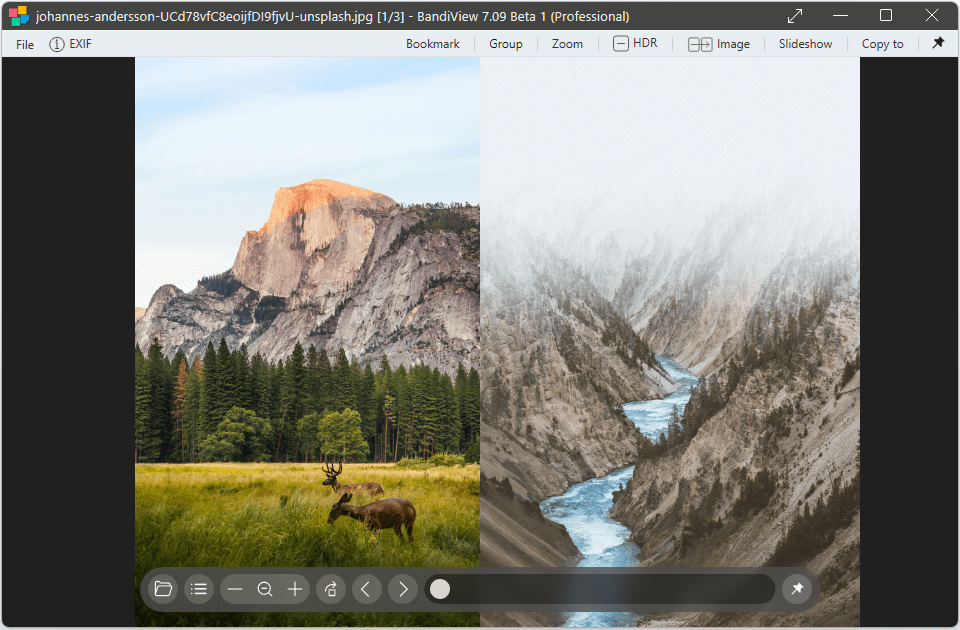This screenshot has width=960, height=630.
Task: Open the file list icon in bottom toolbar
Action: (x=199, y=589)
